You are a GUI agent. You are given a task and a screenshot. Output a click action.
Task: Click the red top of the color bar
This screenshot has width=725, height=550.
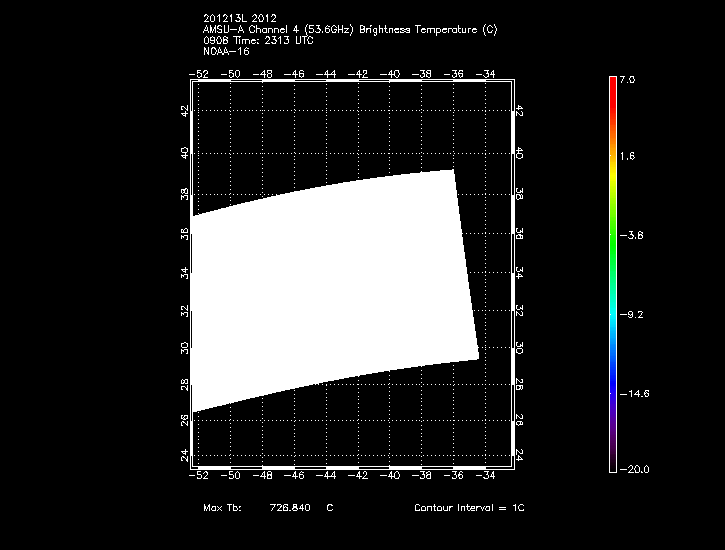click(612, 85)
